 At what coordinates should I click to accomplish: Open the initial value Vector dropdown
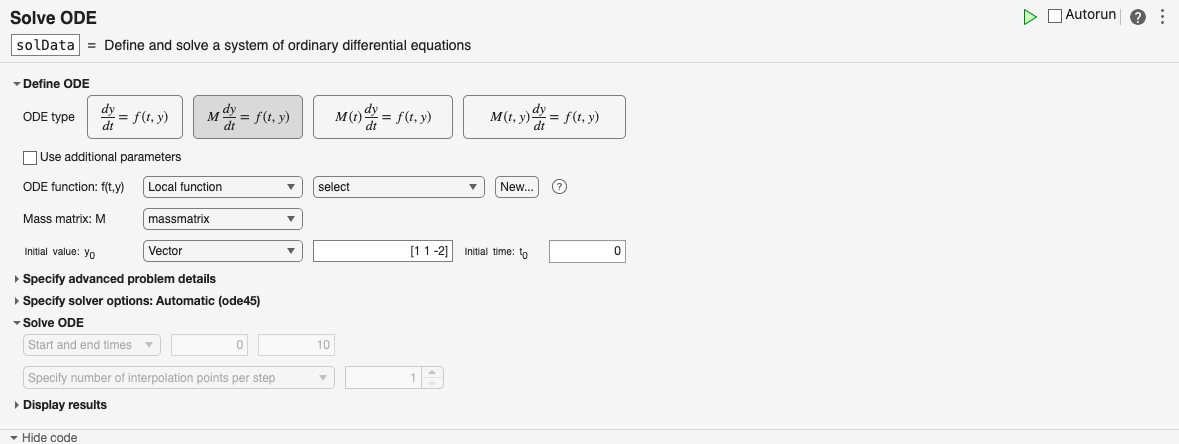coord(223,251)
